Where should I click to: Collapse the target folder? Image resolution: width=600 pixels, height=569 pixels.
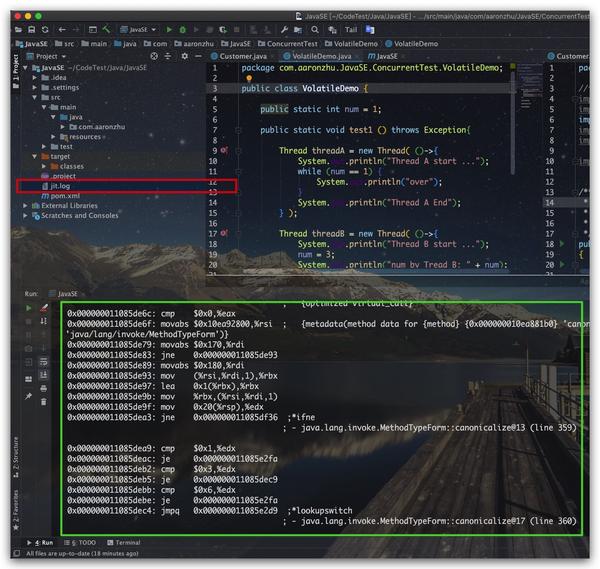34,157
